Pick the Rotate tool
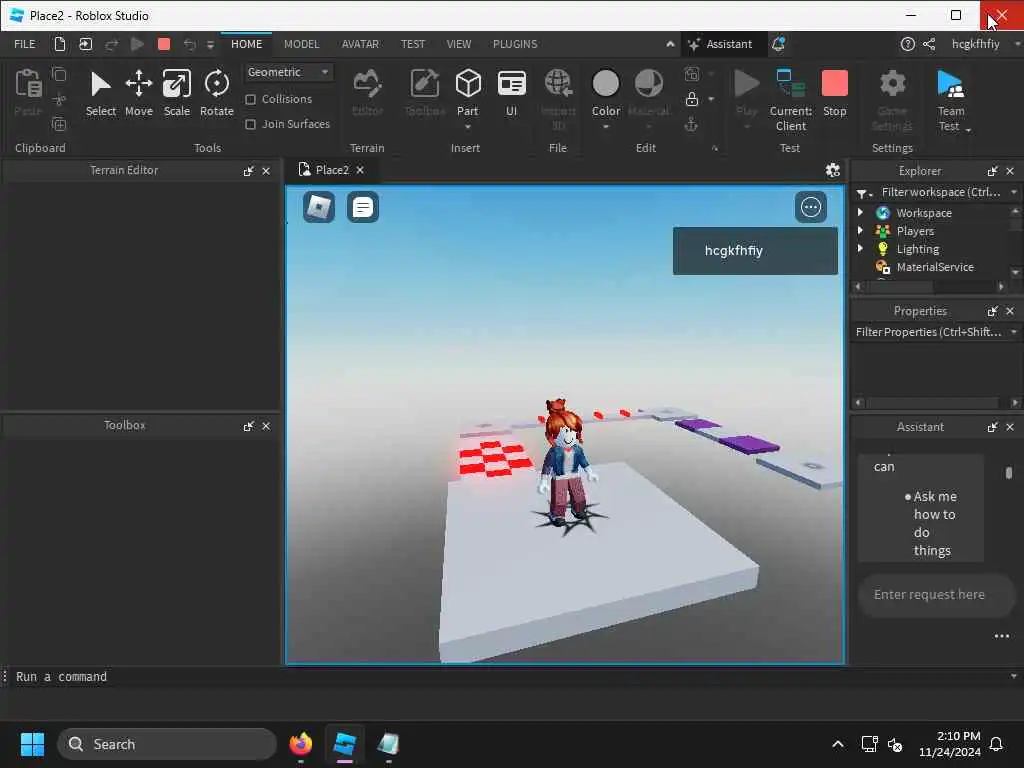This screenshot has height=768, width=1024. [216, 93]
